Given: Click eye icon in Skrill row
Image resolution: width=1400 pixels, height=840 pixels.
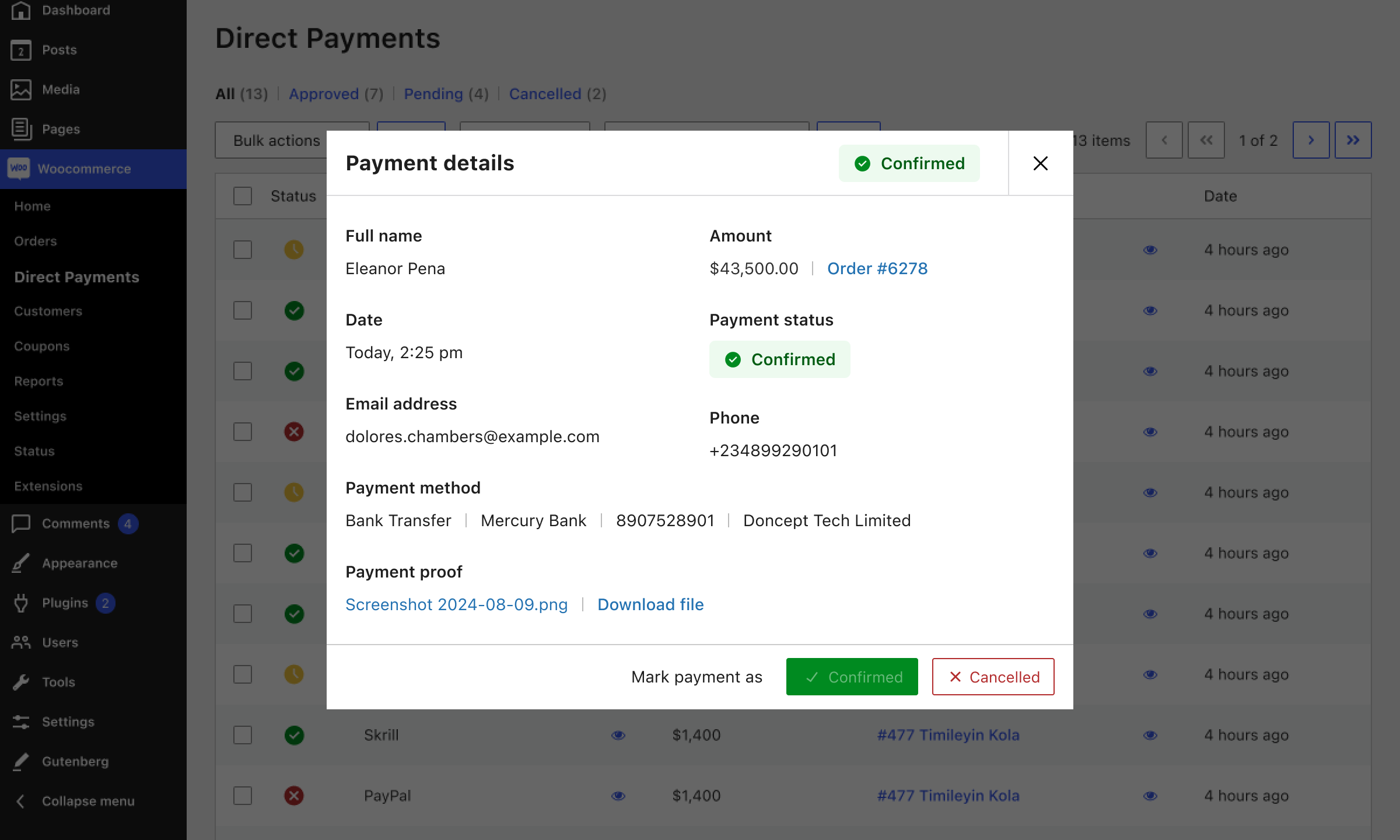Looking at the screenshot, I should coord(618,735).
